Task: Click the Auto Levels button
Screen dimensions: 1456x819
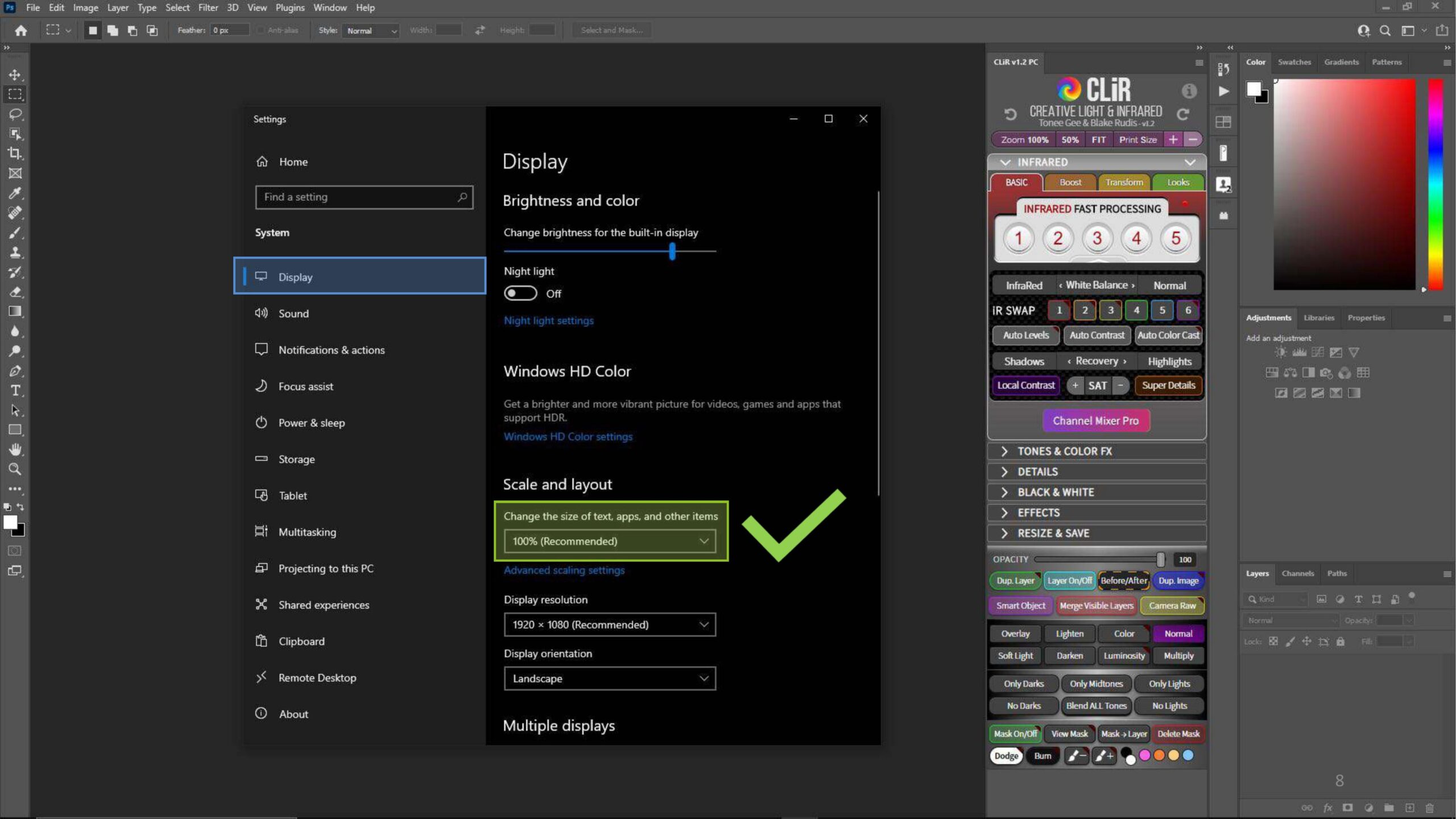Action: (x=1025, y=335)
